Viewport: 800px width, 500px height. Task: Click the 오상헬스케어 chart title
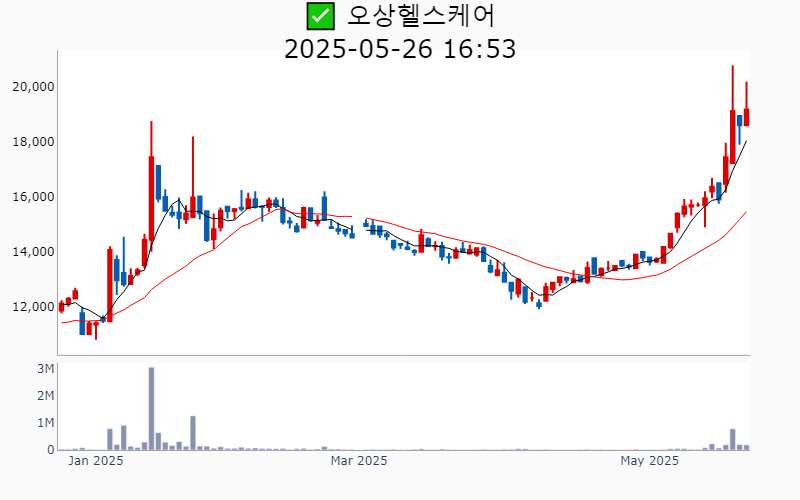click(x=420, y=16)
